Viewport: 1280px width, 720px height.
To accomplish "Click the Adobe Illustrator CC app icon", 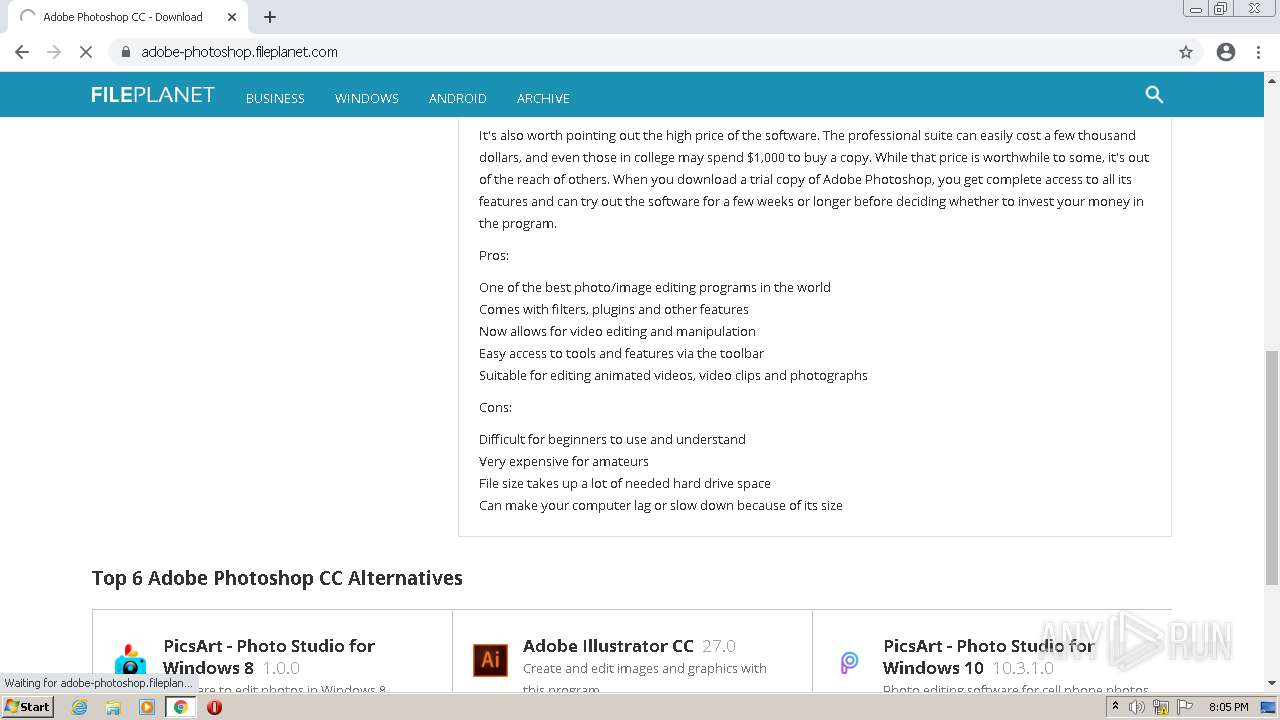I will click(x=490, y=660).
